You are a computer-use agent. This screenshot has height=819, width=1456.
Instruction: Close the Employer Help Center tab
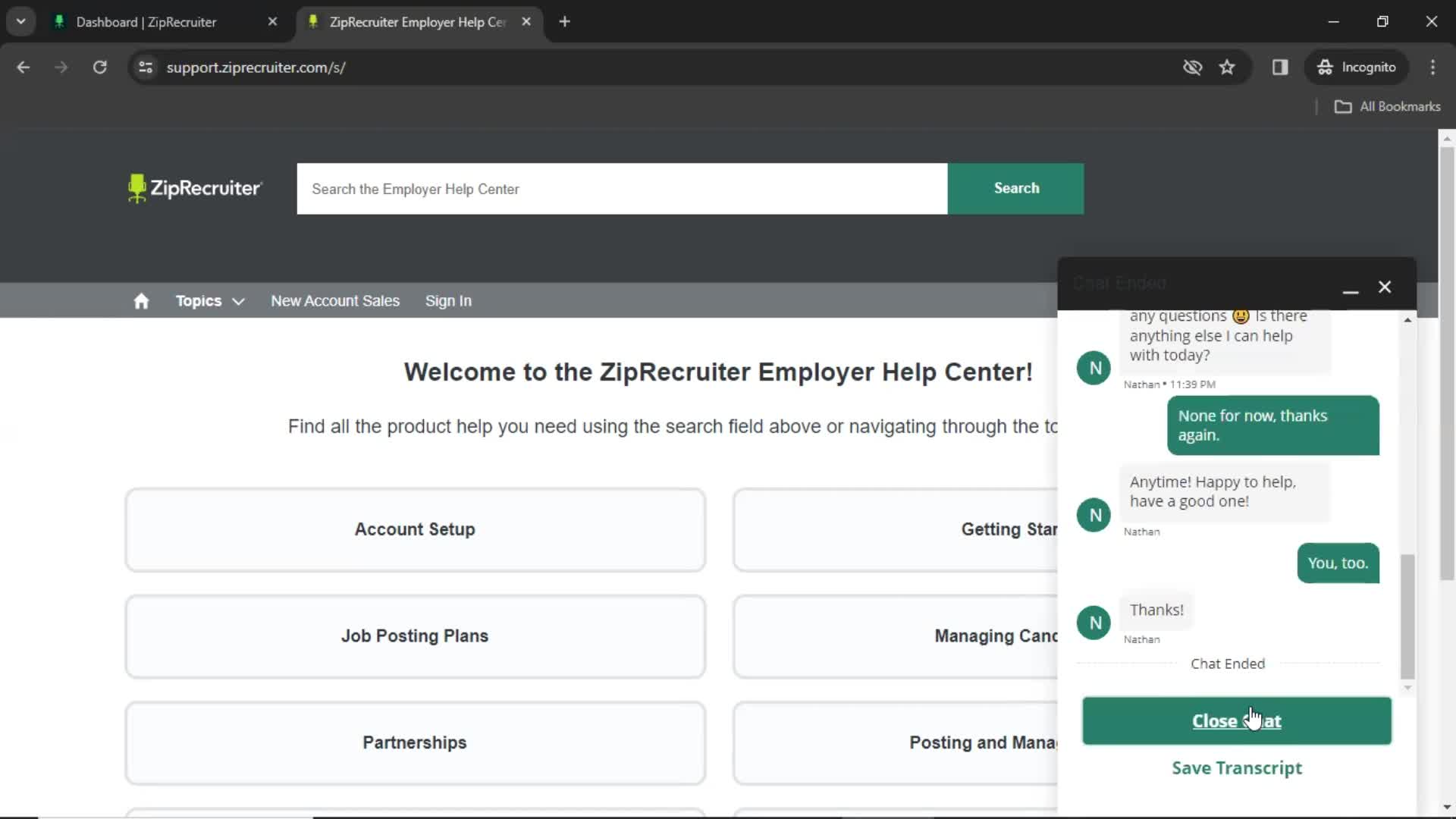(x=526, y=22)
